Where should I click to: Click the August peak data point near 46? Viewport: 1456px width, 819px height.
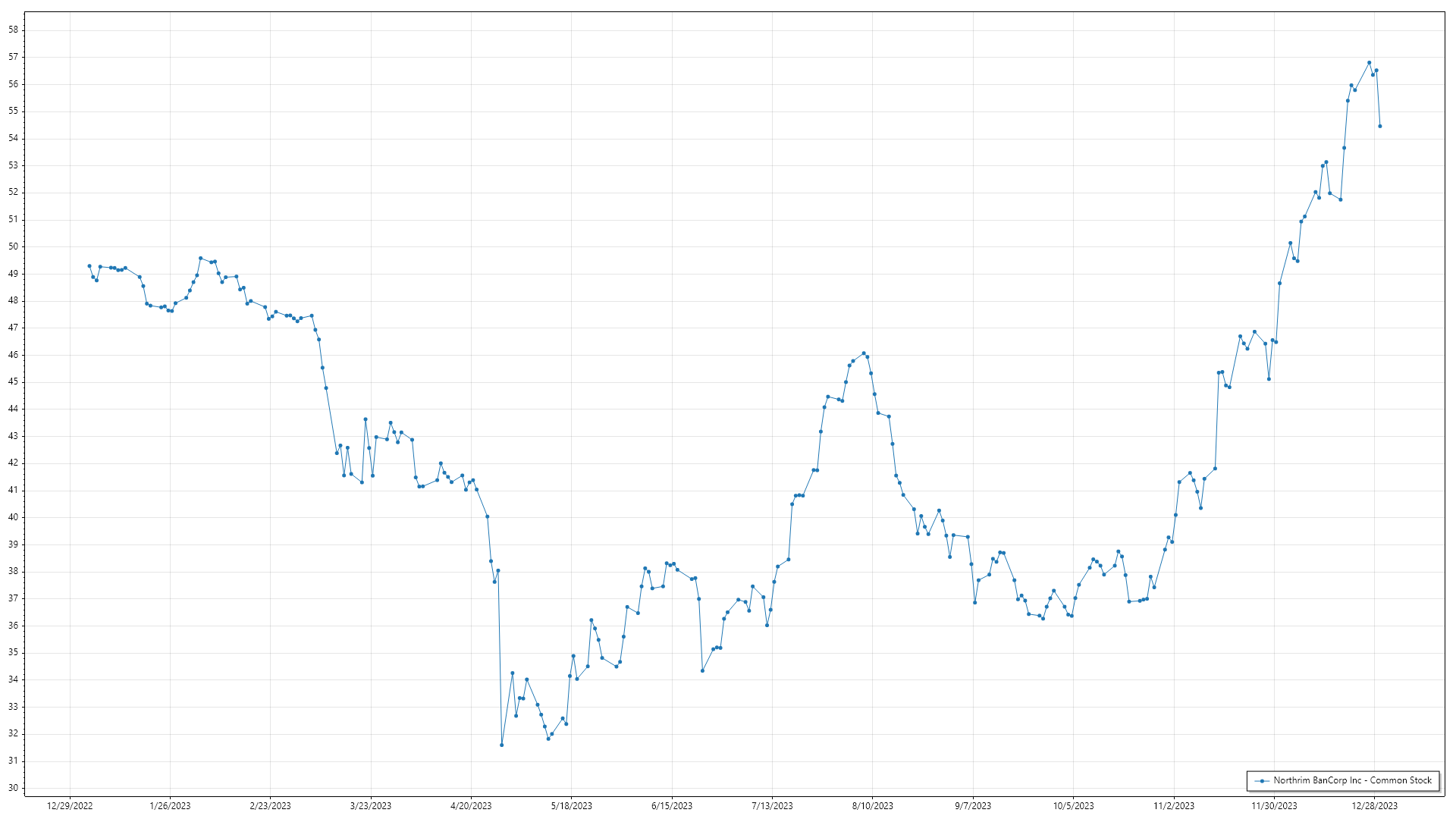click(x=864, y=353)
